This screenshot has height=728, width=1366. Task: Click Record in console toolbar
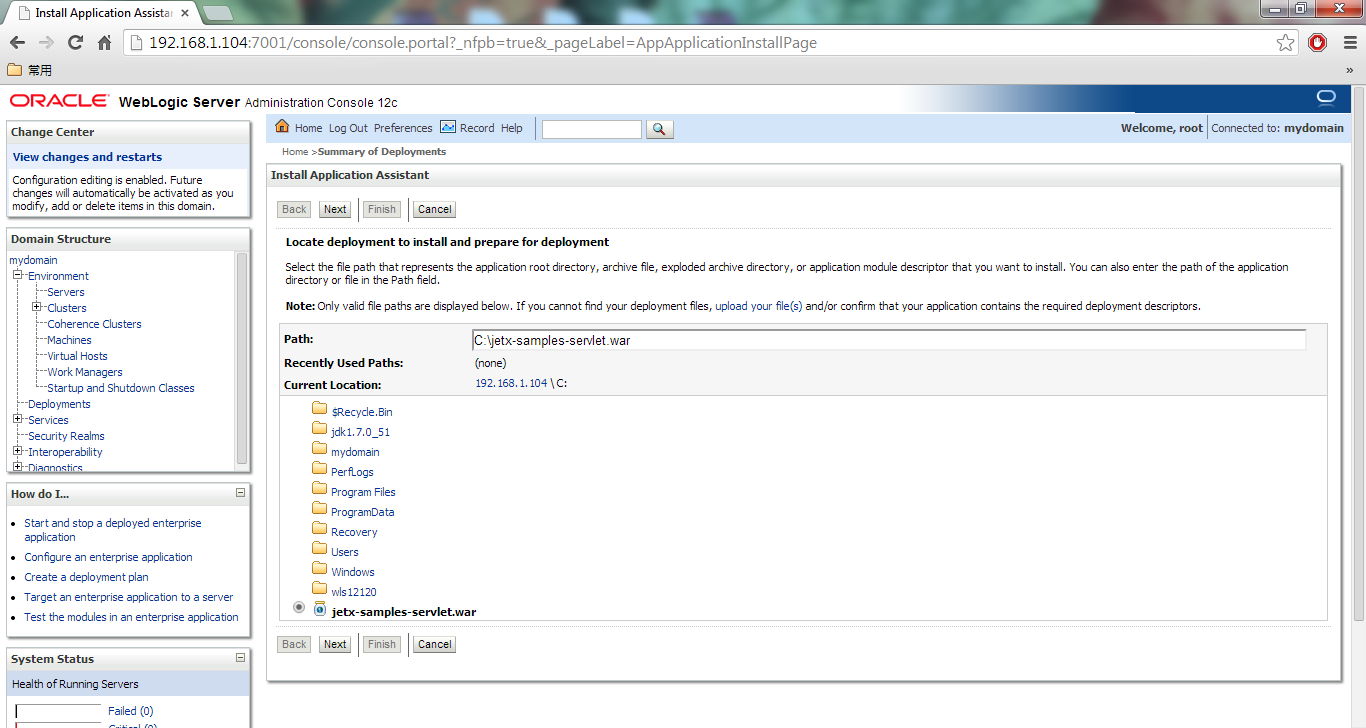coord(477,128)
